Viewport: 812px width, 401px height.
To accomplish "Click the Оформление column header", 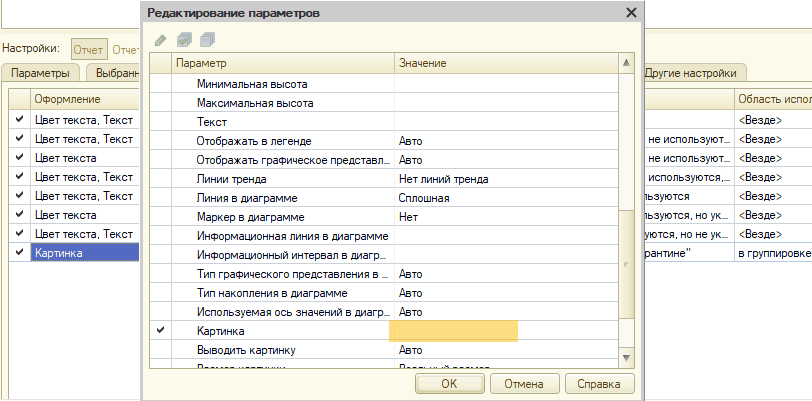I will click(85, 99).
